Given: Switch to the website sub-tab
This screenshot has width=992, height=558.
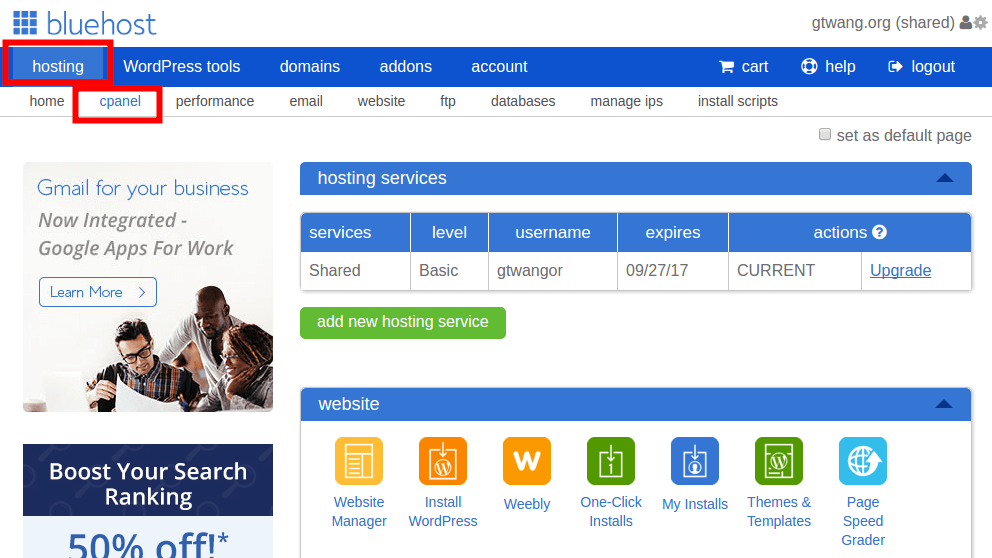Looking at the screenshot, I should point(381,101).
